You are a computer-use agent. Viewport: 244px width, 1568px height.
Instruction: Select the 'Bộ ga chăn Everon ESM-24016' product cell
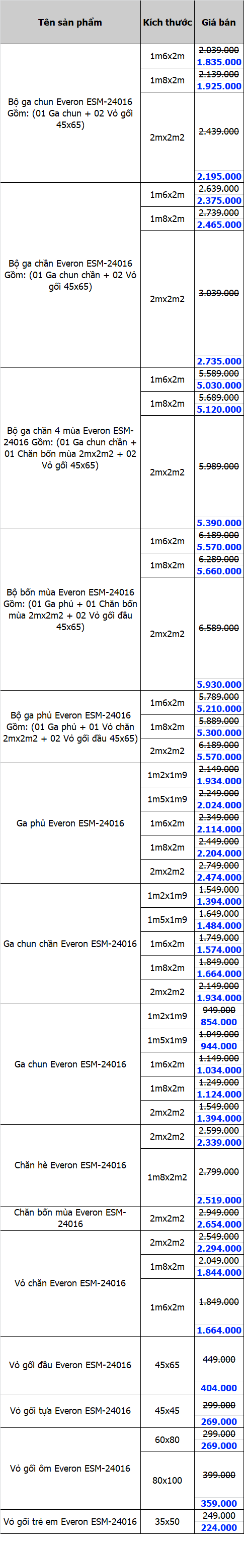coord(70,275)
